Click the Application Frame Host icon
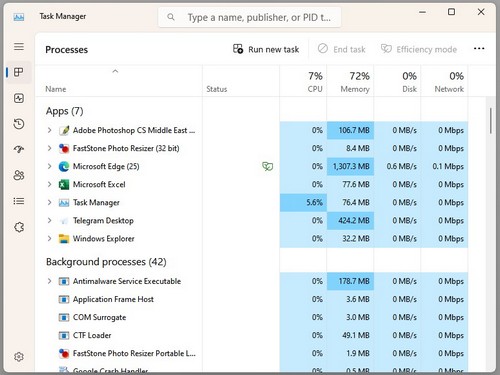 [64, 299]
